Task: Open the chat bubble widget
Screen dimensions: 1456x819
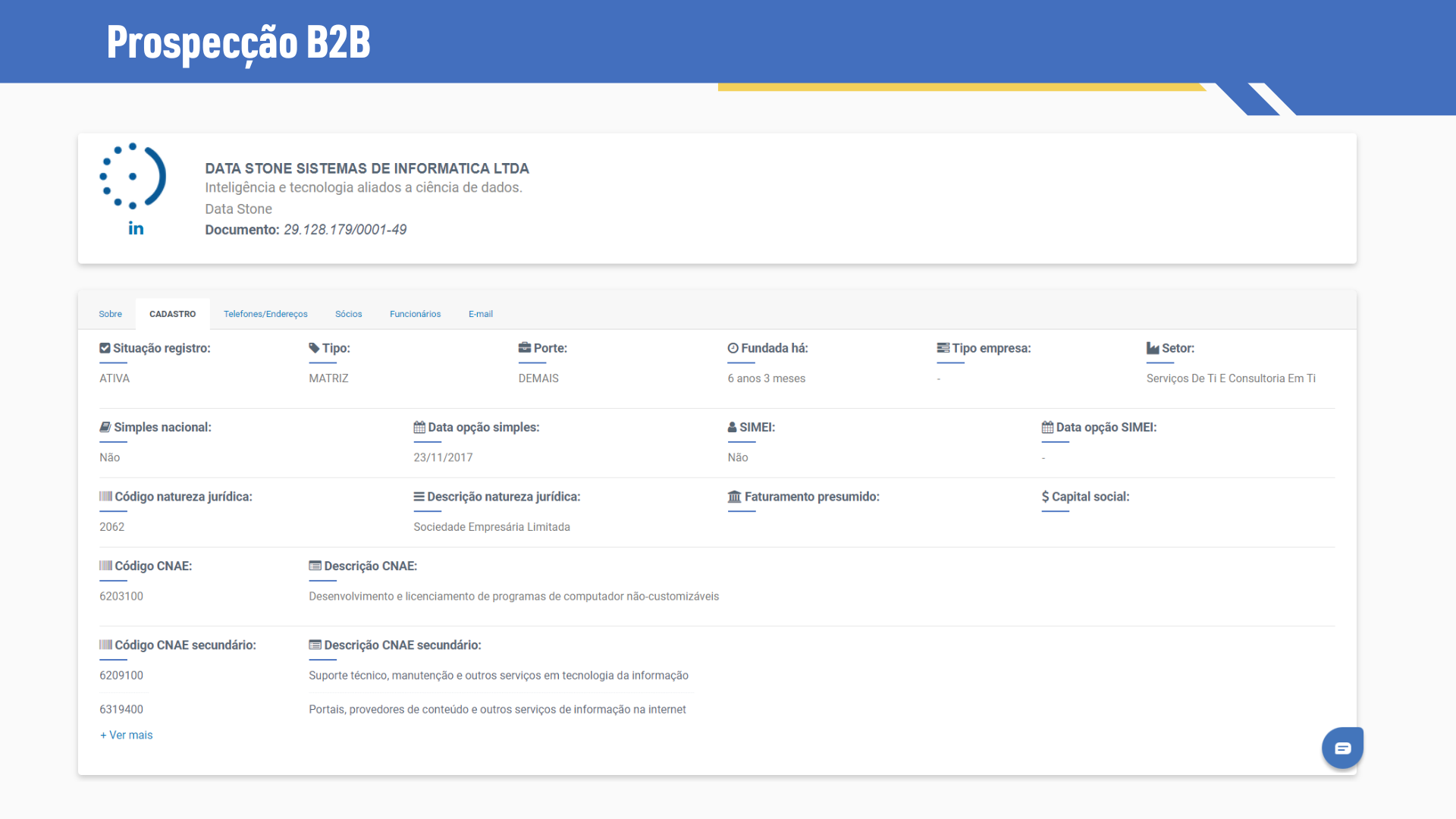Action: [1342, 748]
